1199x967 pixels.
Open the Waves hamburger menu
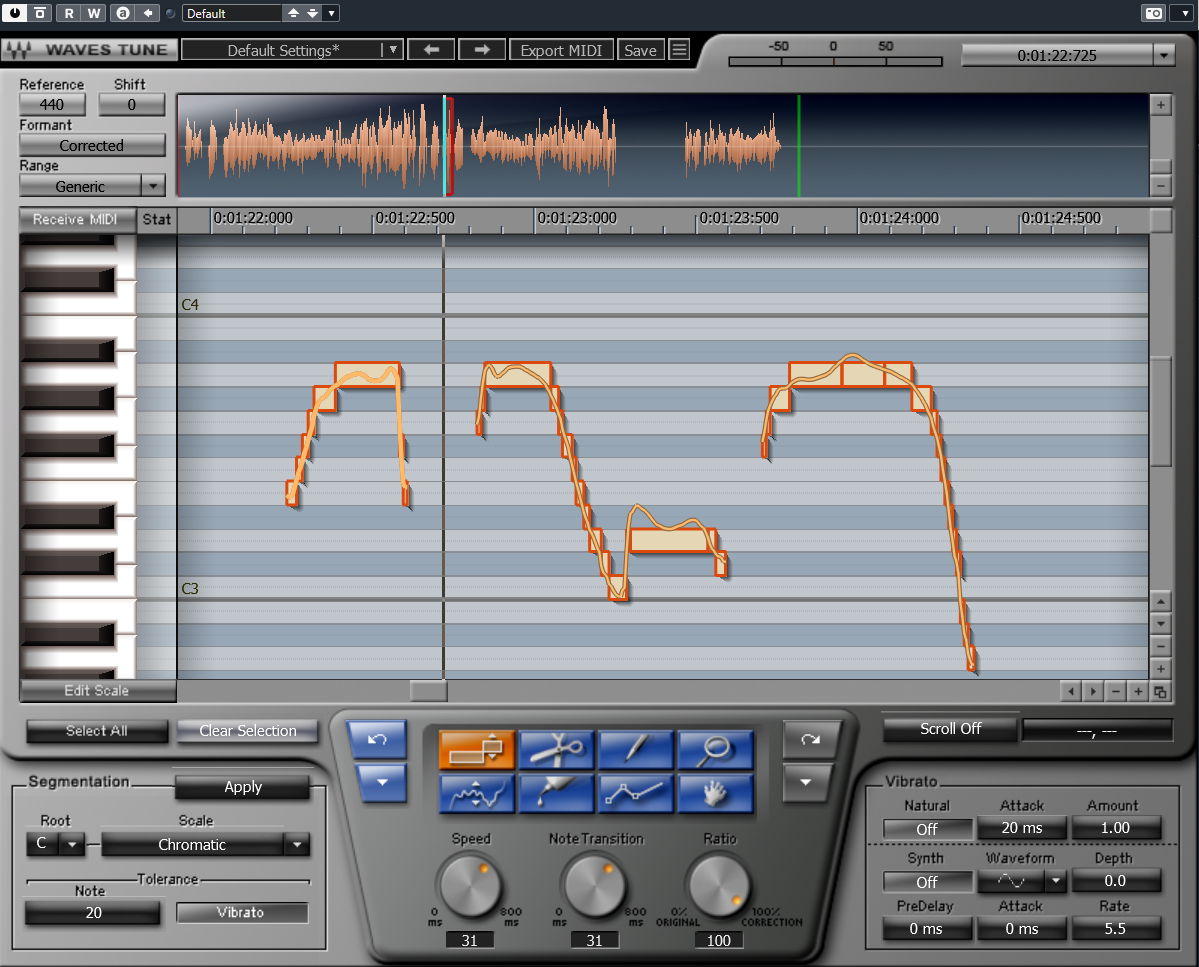(x=679, y=50)
